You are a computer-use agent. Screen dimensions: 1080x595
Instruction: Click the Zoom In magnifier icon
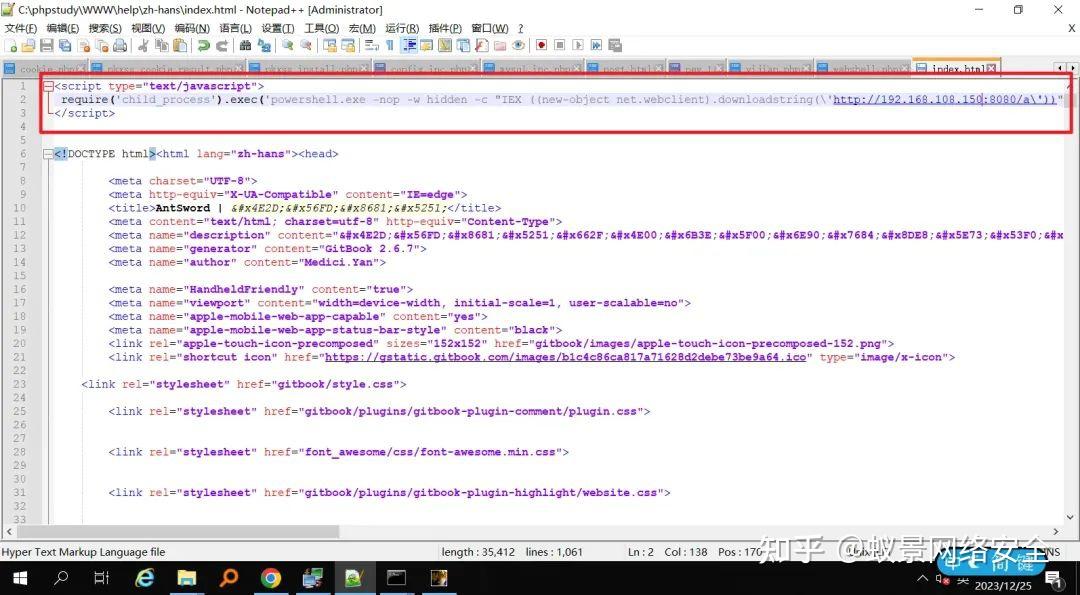coord(288,45)
